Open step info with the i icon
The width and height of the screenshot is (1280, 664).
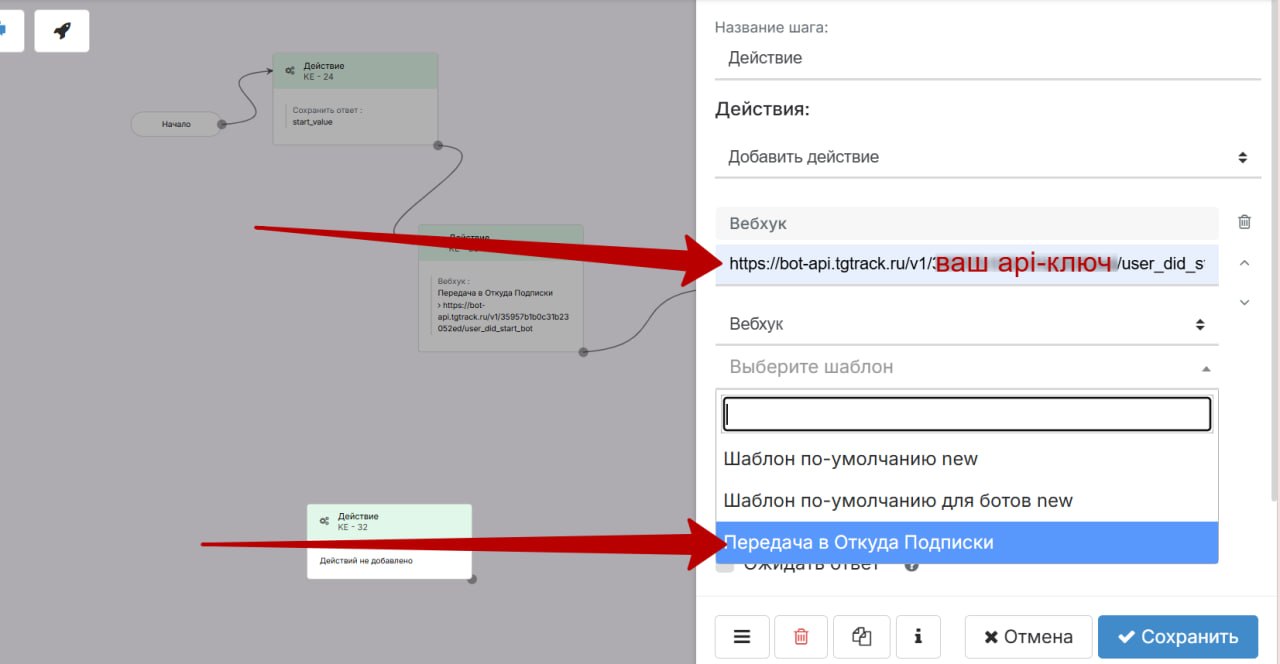coord(918,636)
